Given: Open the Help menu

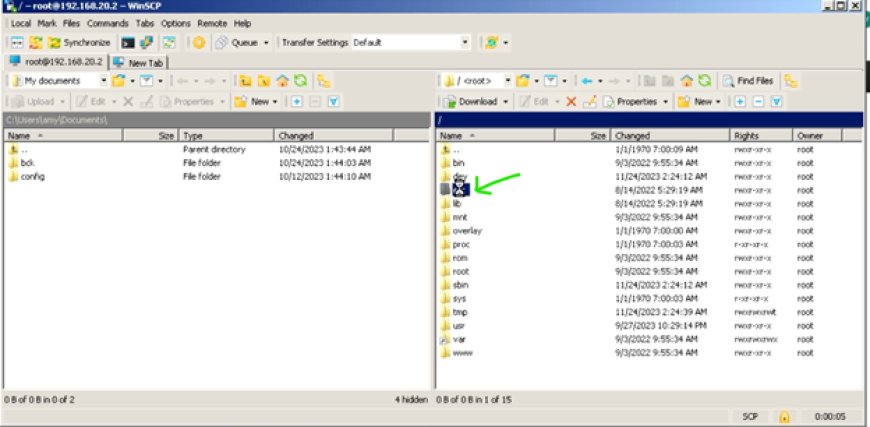Looking at the screenshot, I should (242, 23).
